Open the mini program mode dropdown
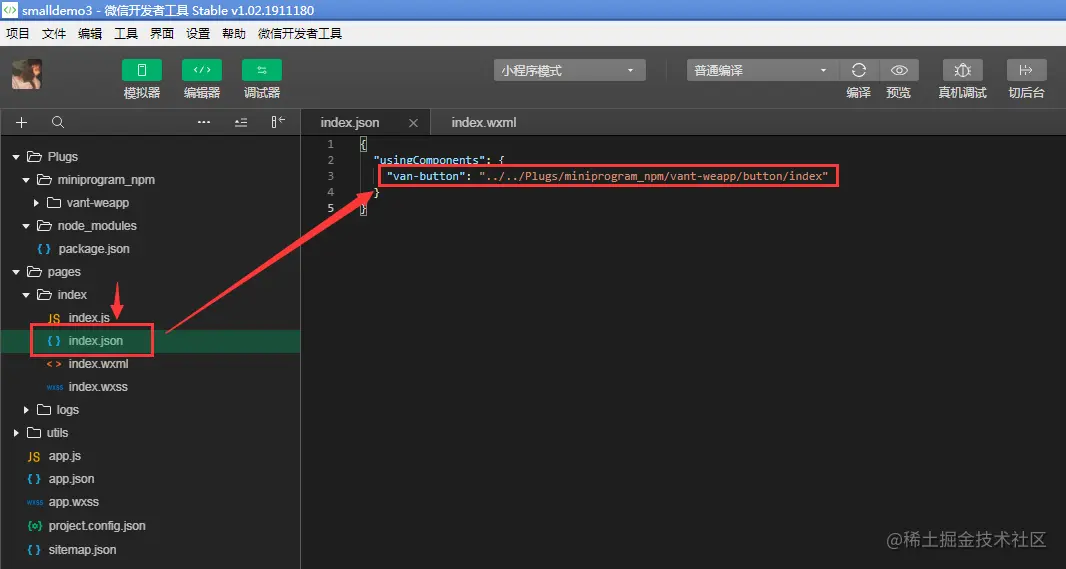1066x569 pixels. pyautogui.click(x=570, y=70)
